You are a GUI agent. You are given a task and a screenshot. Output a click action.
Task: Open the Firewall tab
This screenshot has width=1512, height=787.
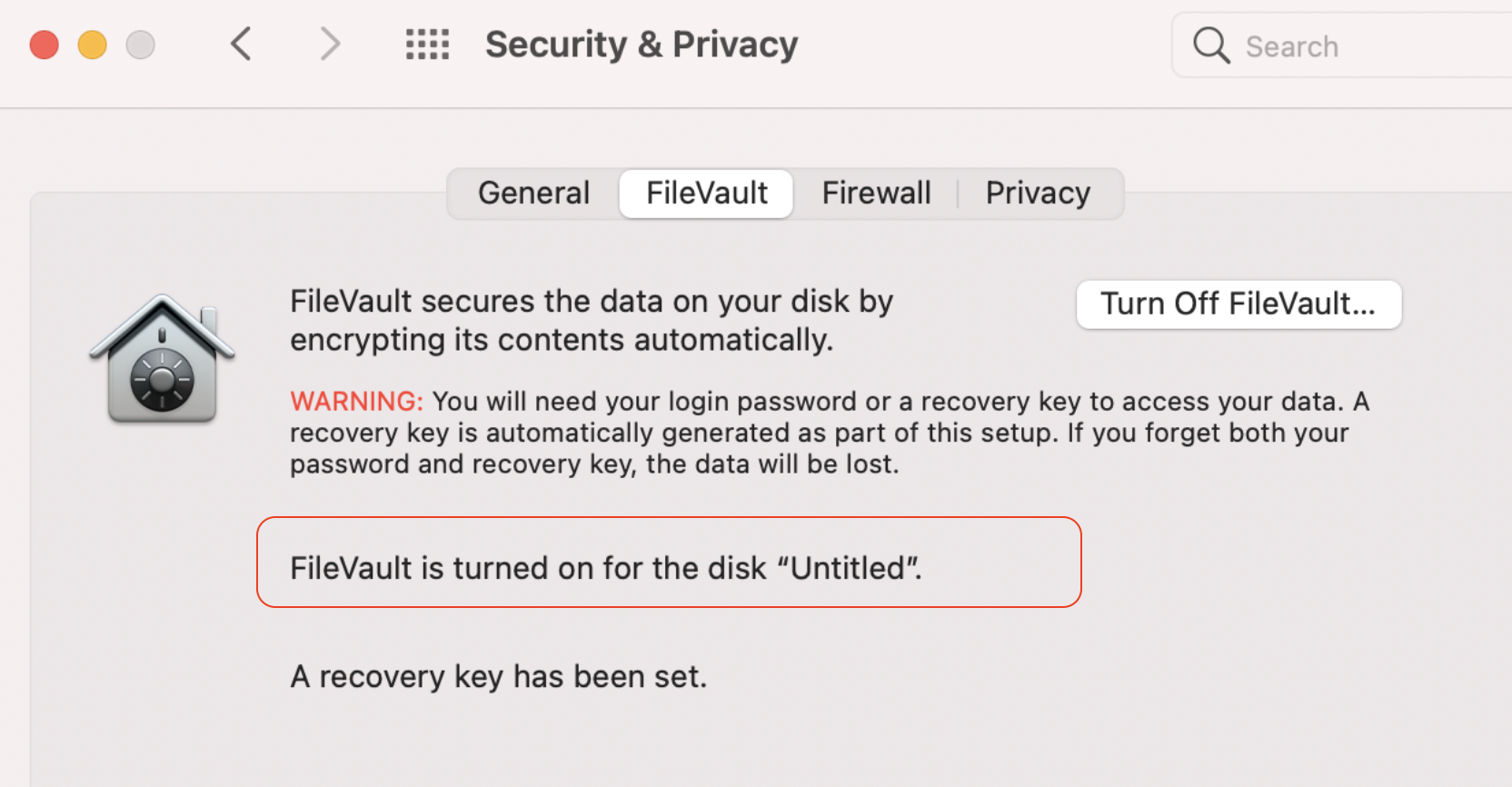pyautogui.click(x=876, y=194)
